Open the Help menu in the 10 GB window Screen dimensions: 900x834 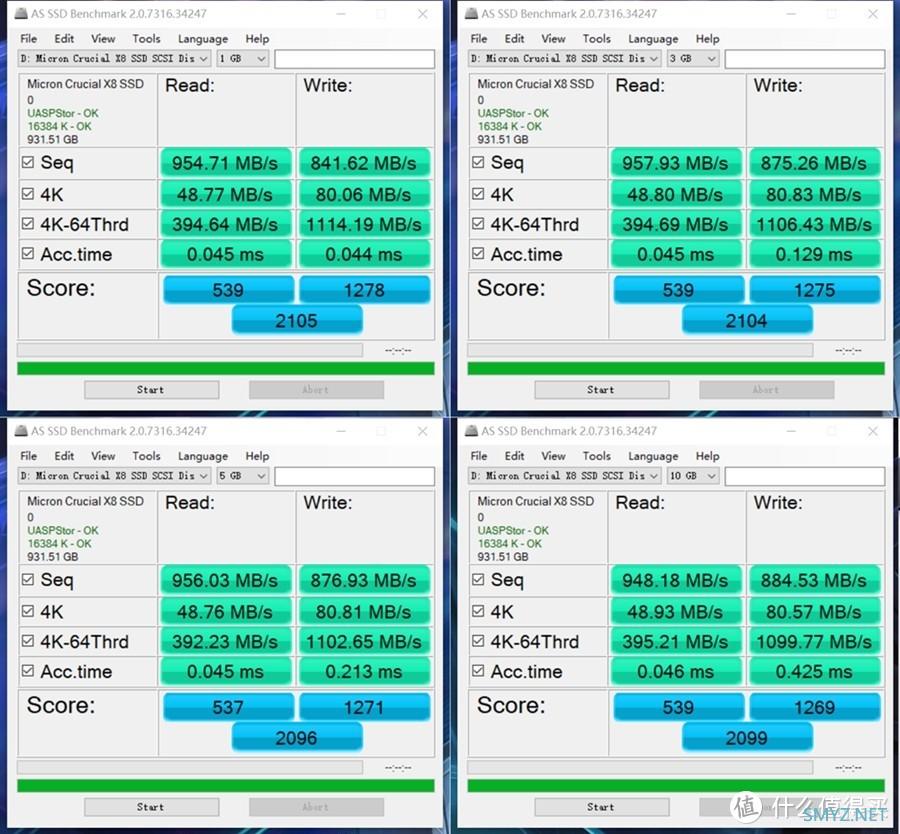pos(707,456)
